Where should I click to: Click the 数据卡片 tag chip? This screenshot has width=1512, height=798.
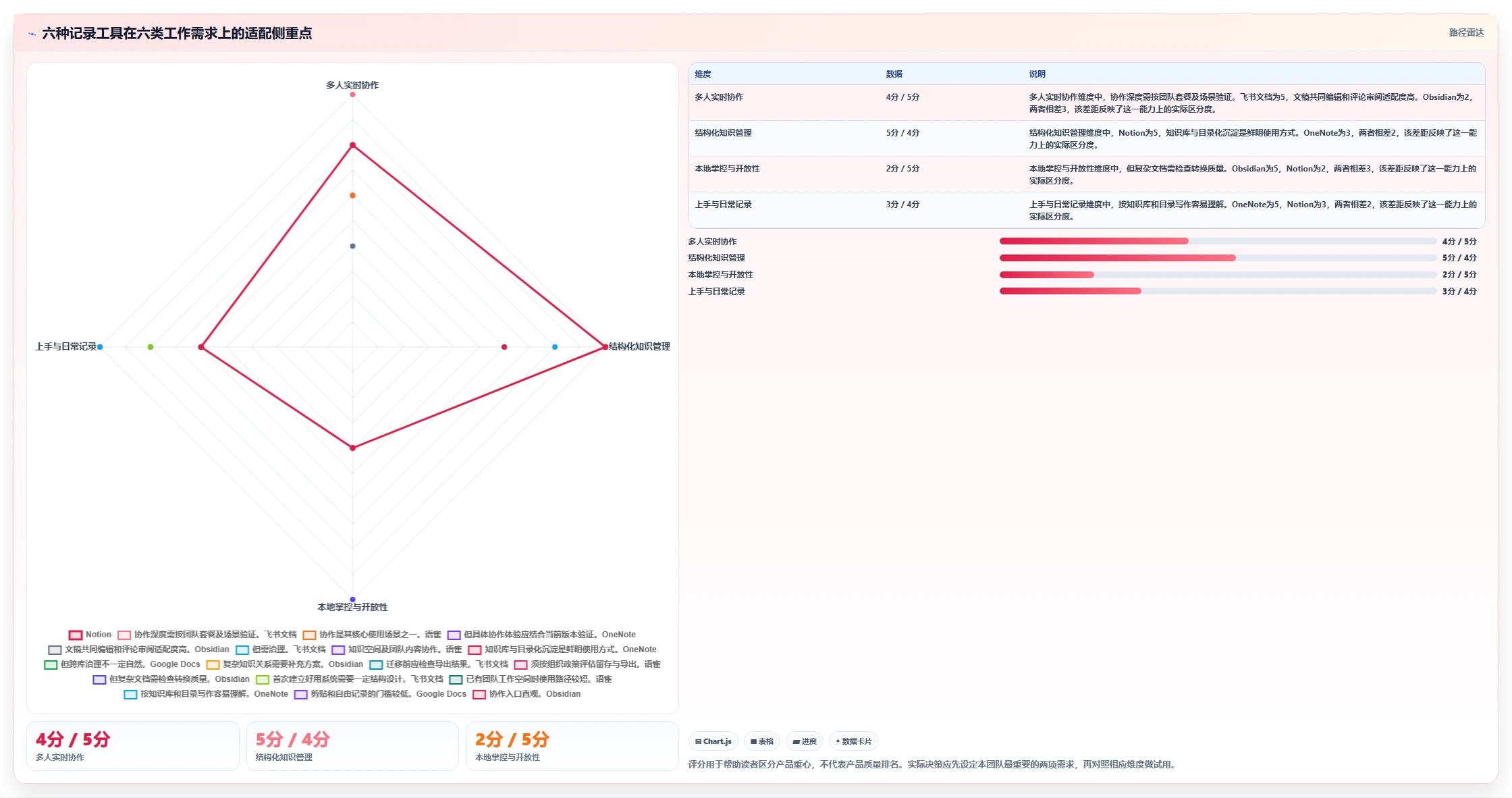tap(854, 741)
